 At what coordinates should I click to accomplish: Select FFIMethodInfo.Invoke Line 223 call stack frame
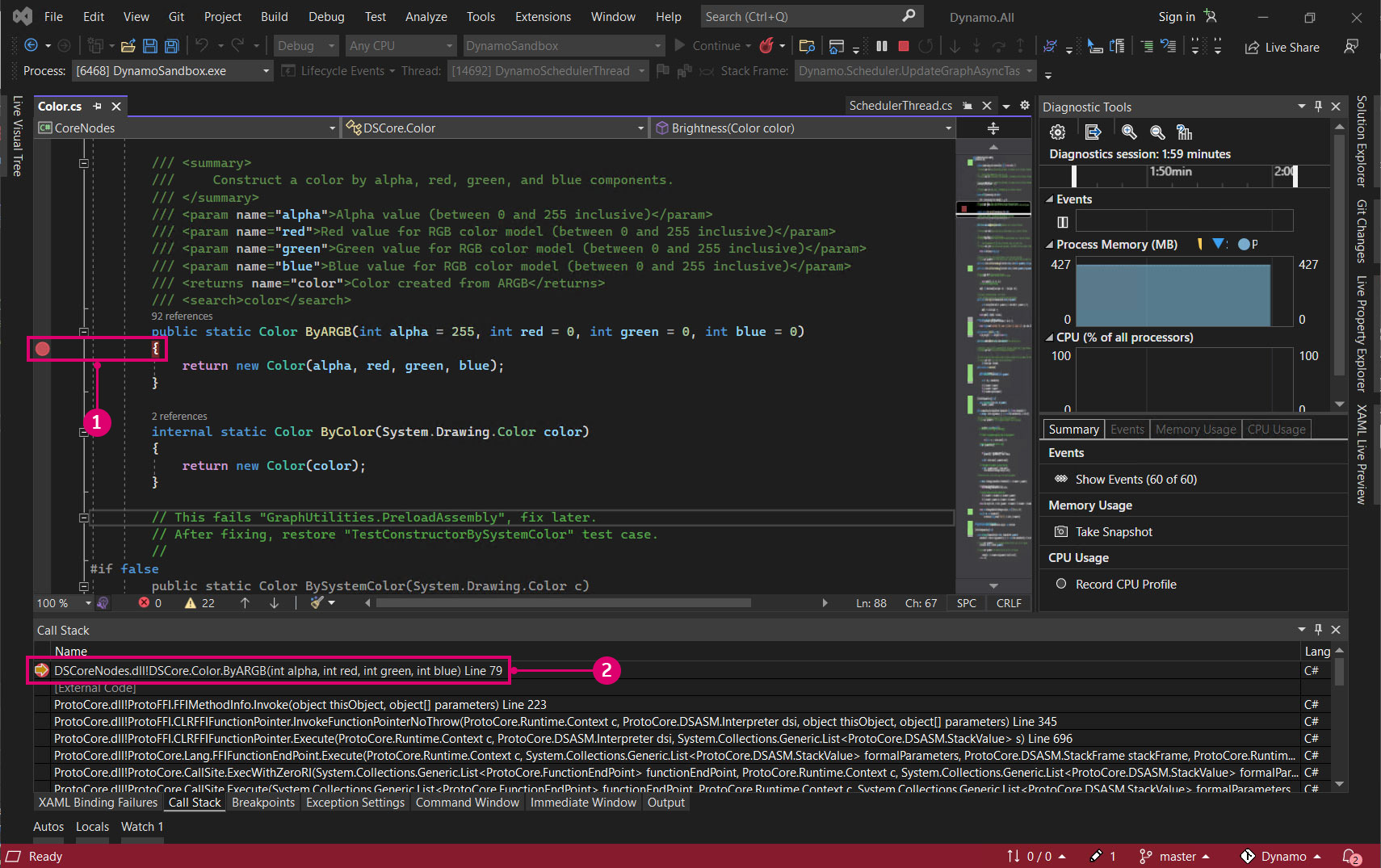(300, 705)
